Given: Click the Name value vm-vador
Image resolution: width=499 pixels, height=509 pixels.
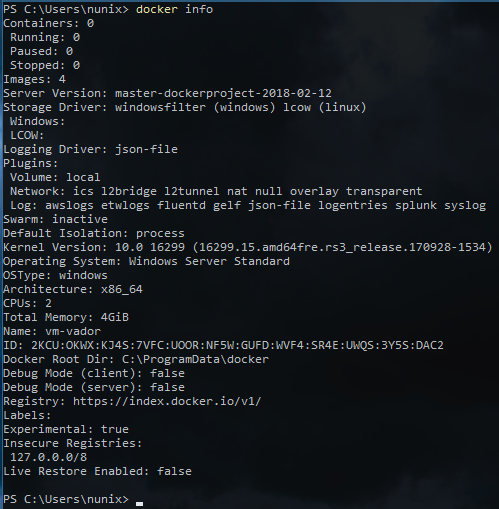Looking at the screenshot, I should click(x=73, y=331).
